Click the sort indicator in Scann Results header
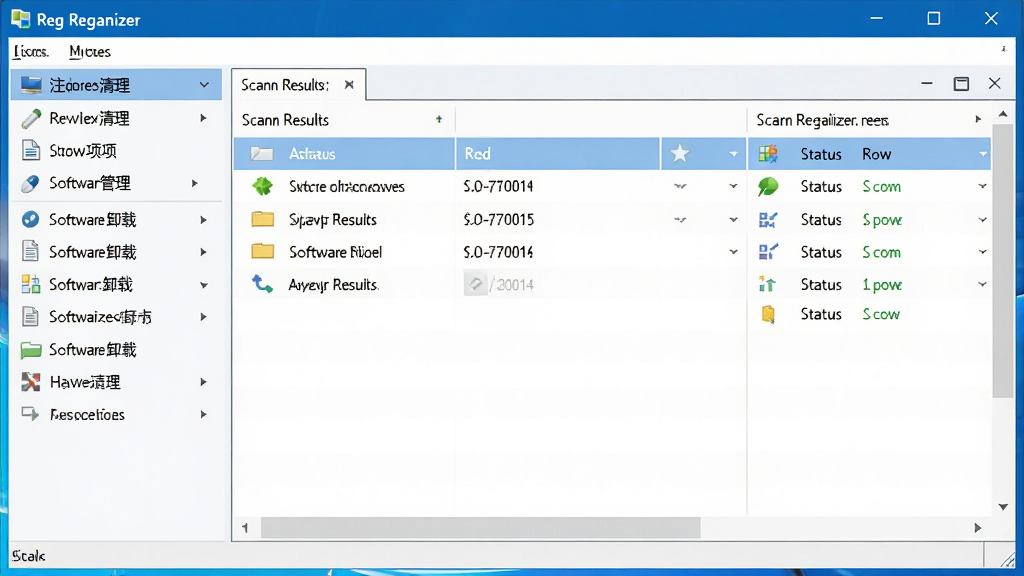The image size is (1024, 576). (439, 120)
